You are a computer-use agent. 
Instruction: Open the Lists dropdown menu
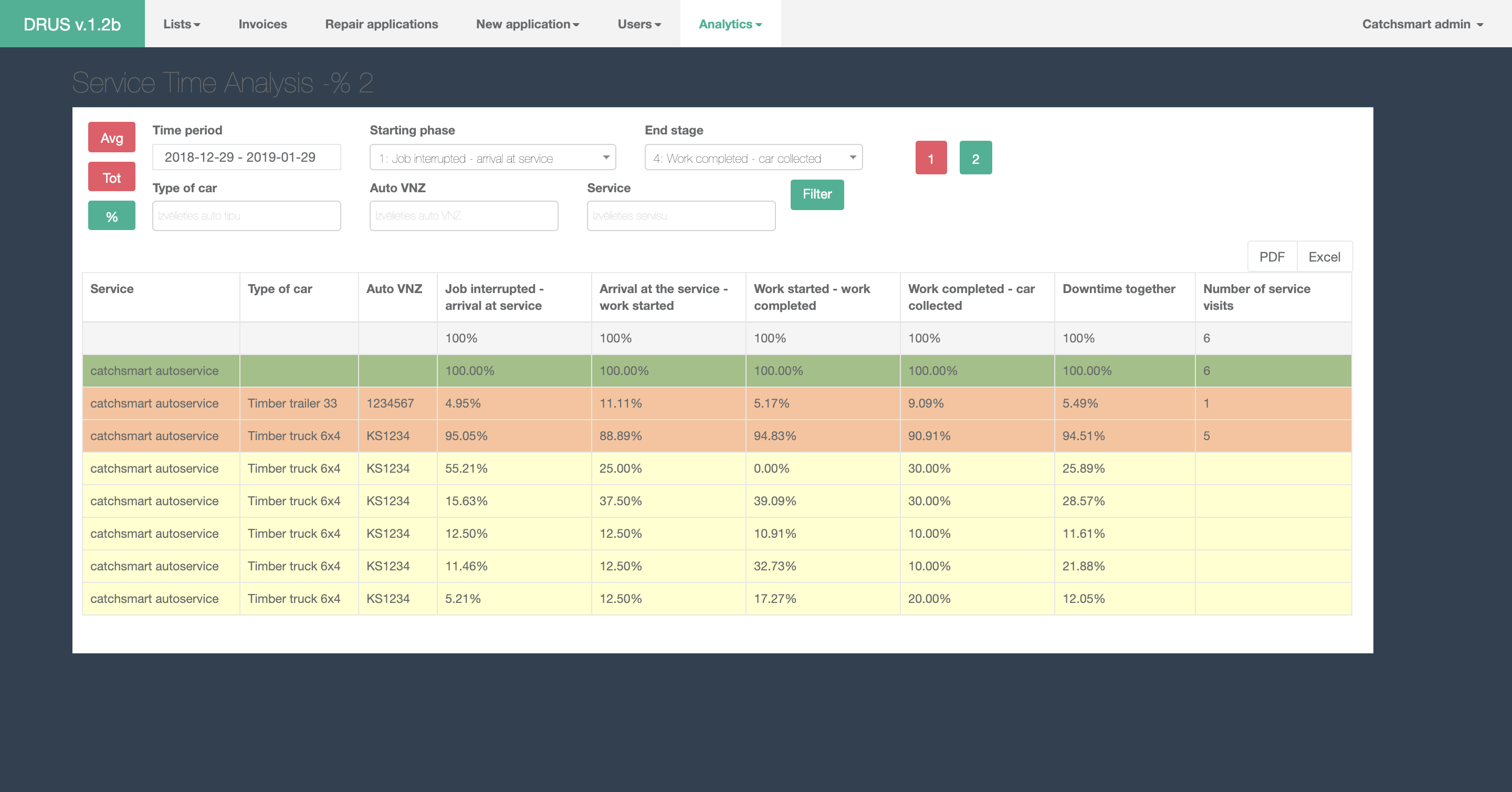pyautogui.click(x=181, y=24)
